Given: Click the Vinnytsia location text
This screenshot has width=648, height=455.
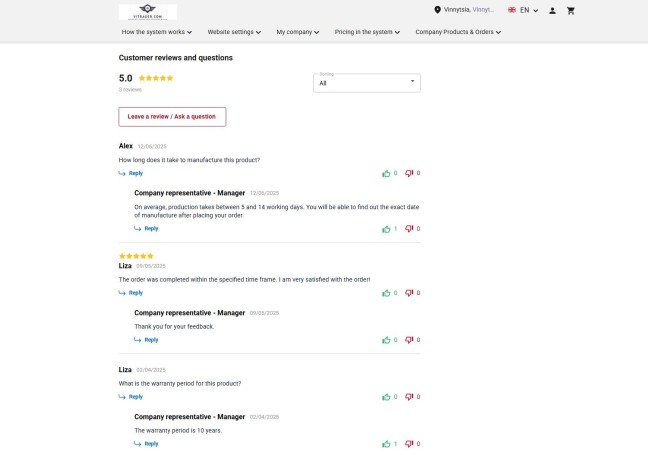Looking at the screenshot, I should click(x=469, y=10).
